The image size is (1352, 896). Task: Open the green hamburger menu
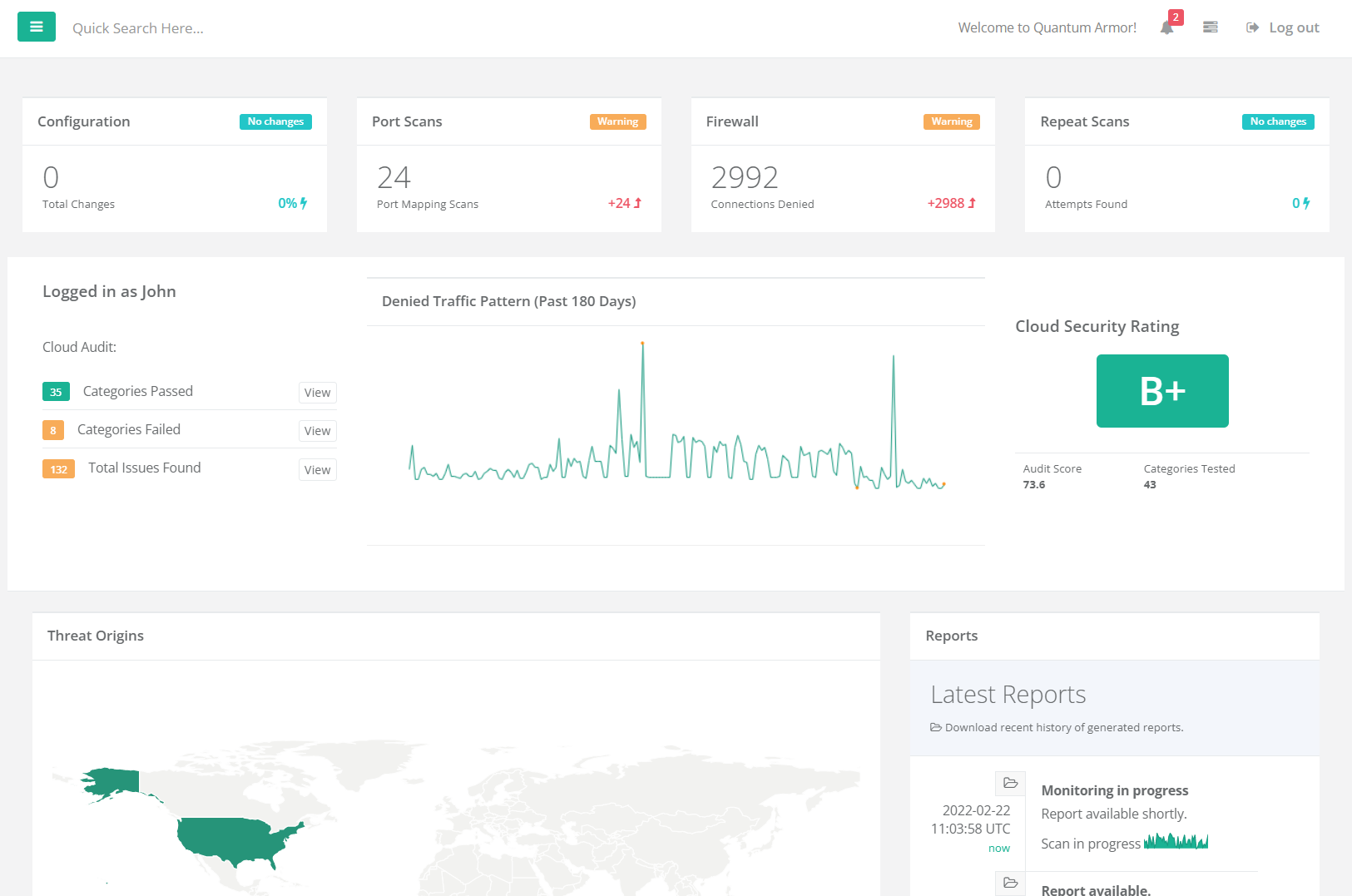tap(36, 27)
